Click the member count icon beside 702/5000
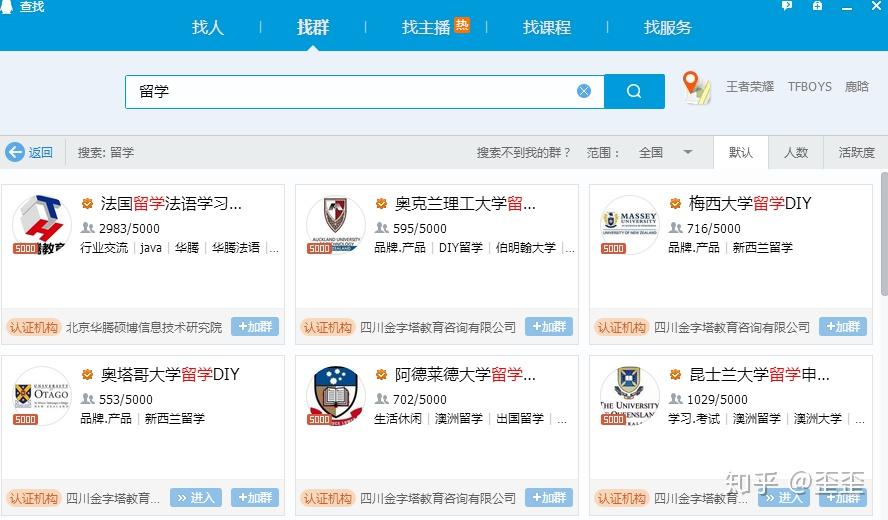 coord(382,399)
